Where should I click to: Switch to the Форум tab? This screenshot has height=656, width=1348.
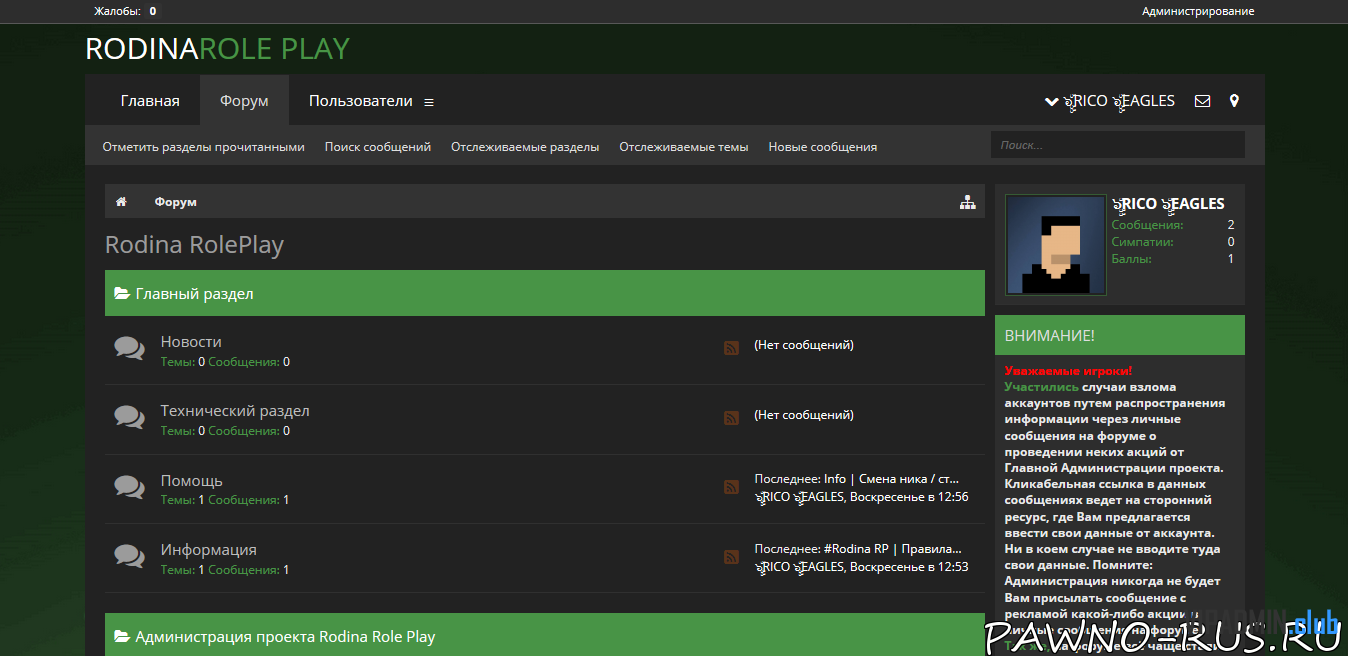pos(244,101)
